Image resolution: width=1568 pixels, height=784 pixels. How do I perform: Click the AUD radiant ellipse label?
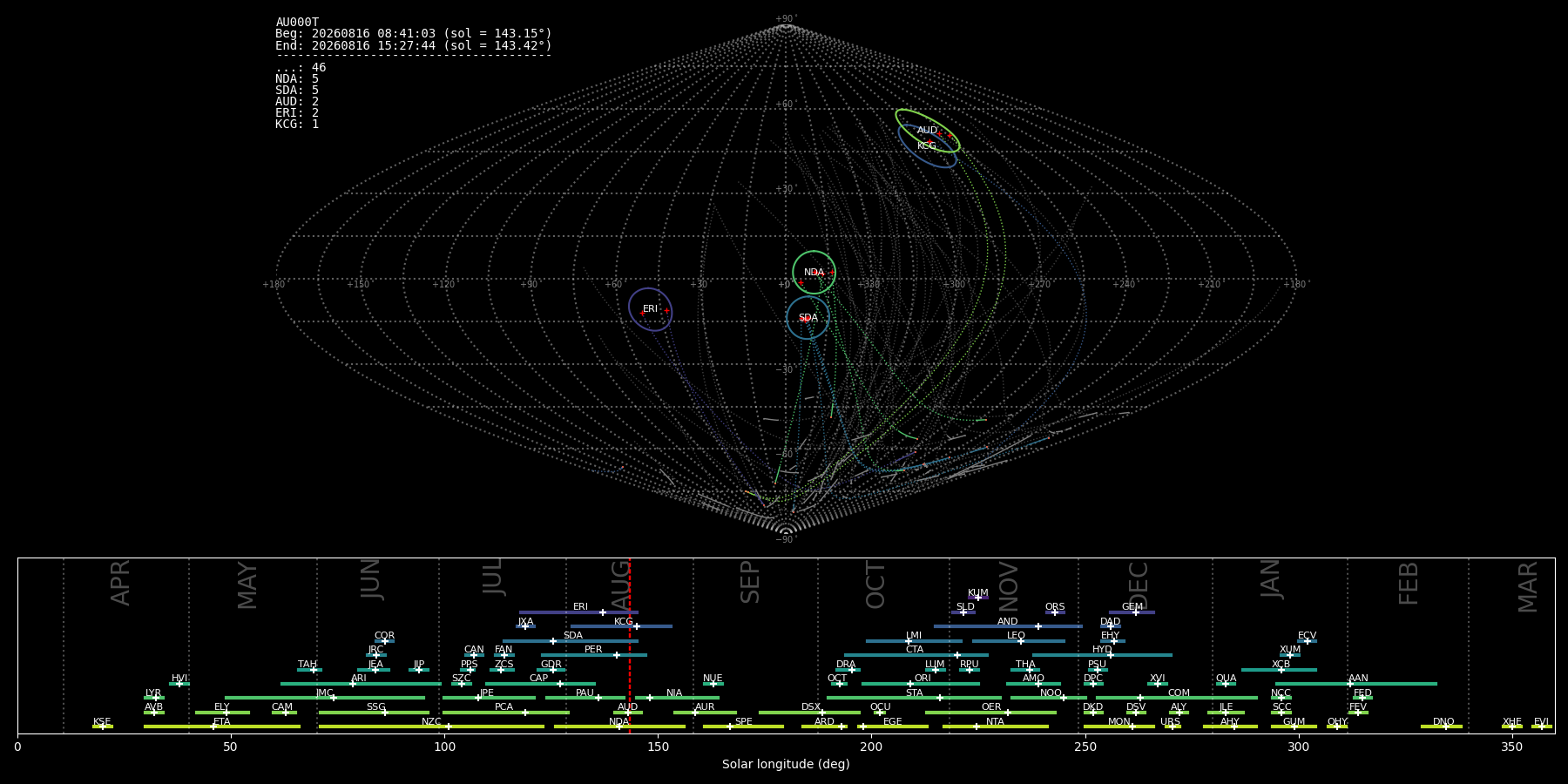coord(927,131)
